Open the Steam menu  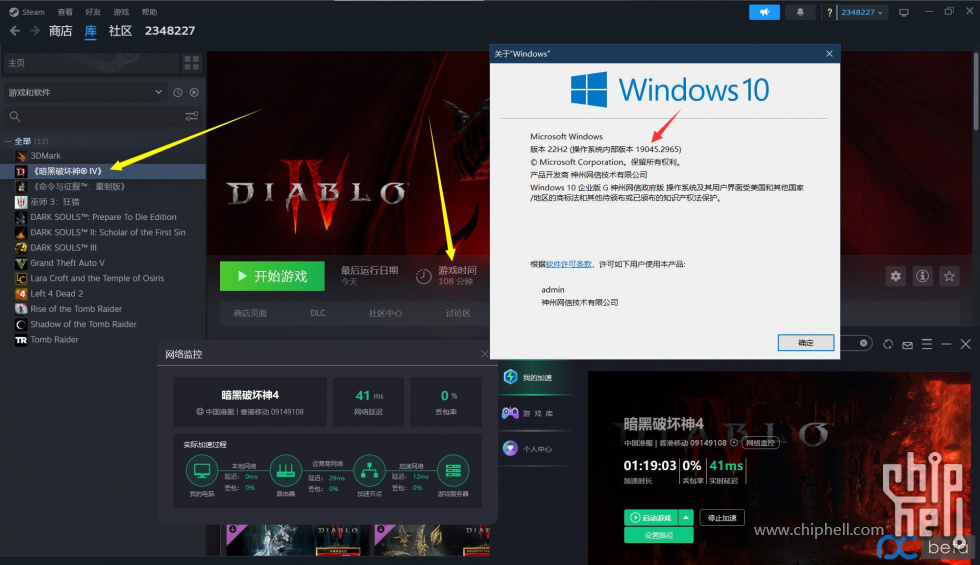(x=28, y=12)
